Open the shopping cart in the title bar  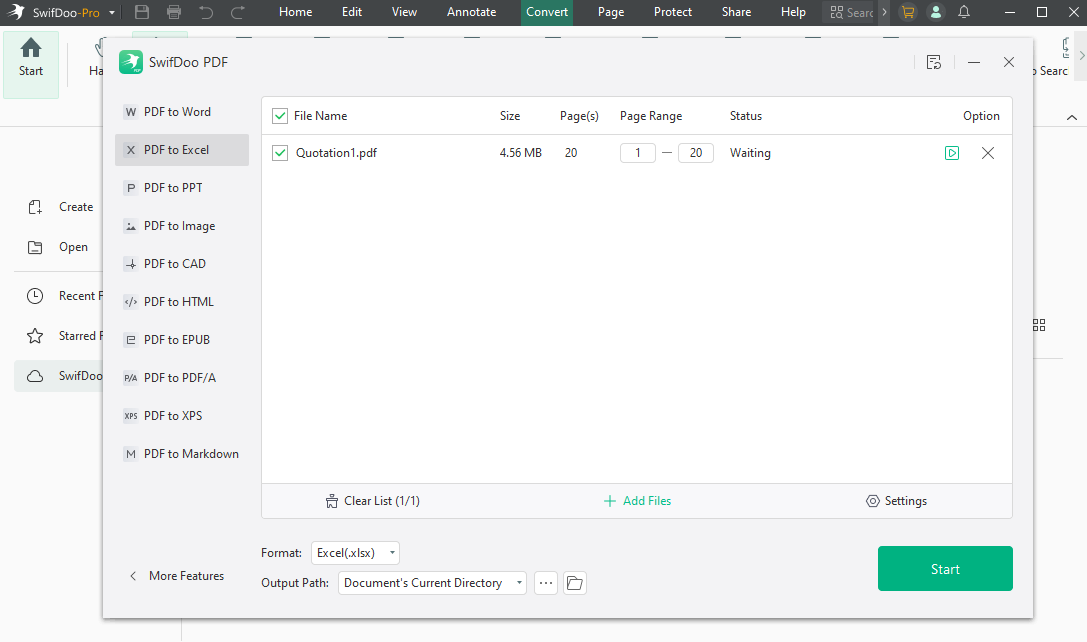click(x=908, y=12)
